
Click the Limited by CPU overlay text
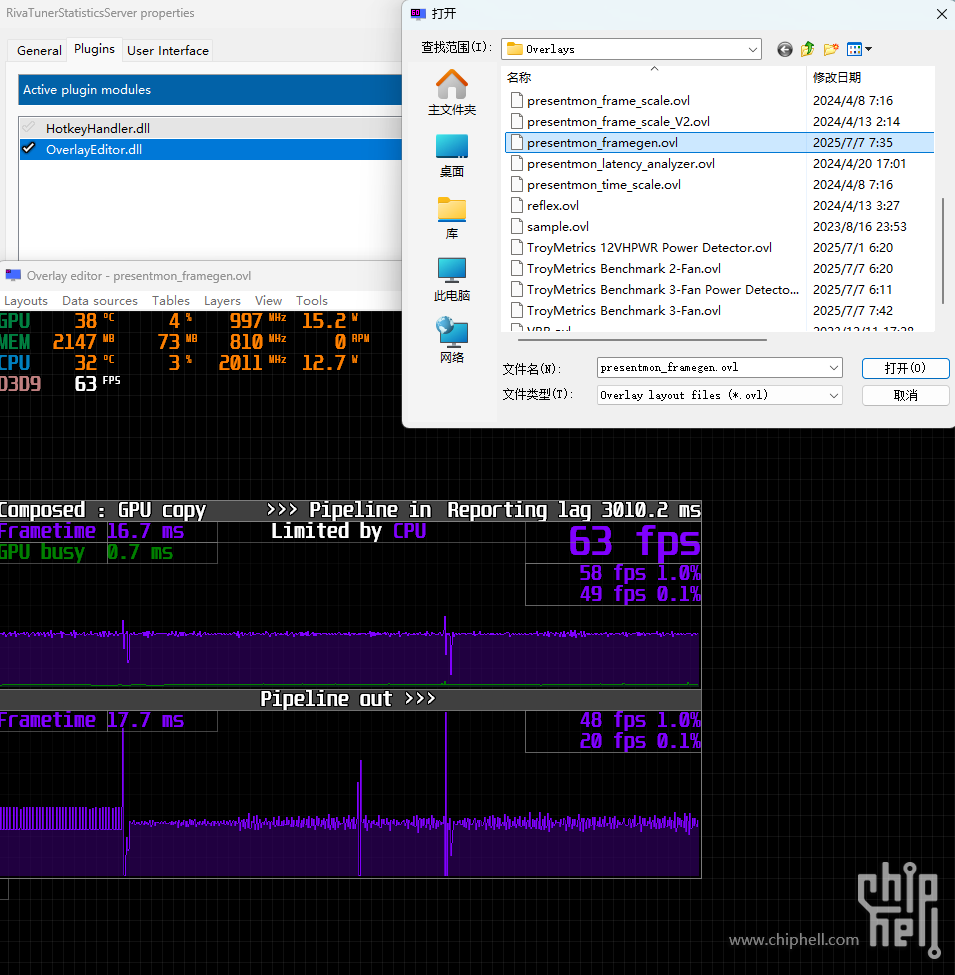349,531
